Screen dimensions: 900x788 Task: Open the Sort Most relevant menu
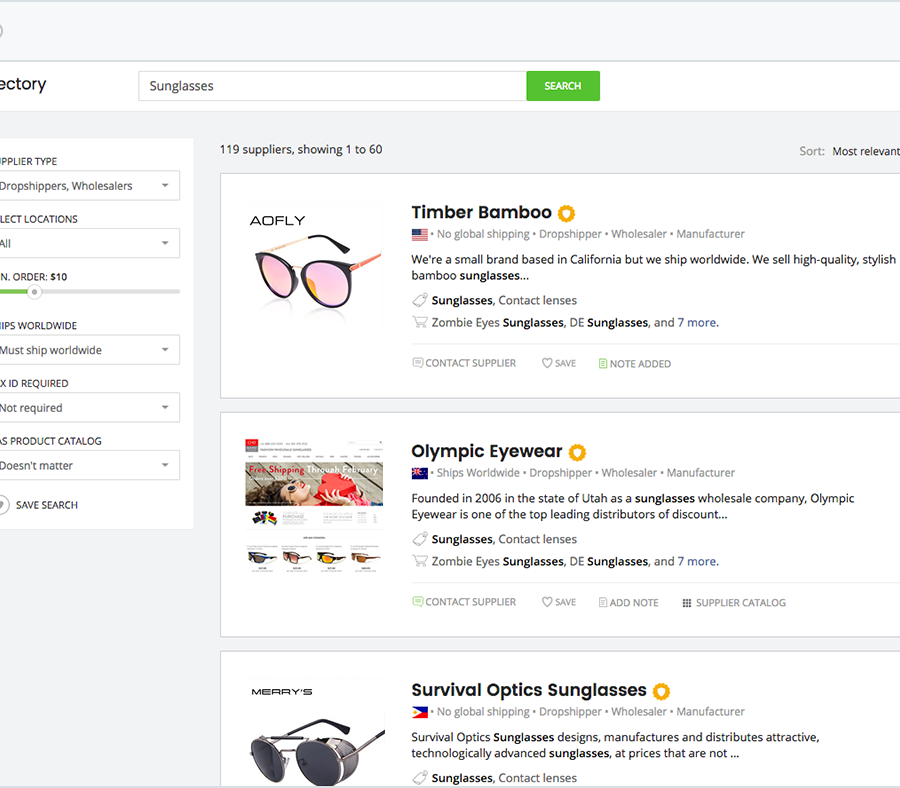(x=864, y=151)
